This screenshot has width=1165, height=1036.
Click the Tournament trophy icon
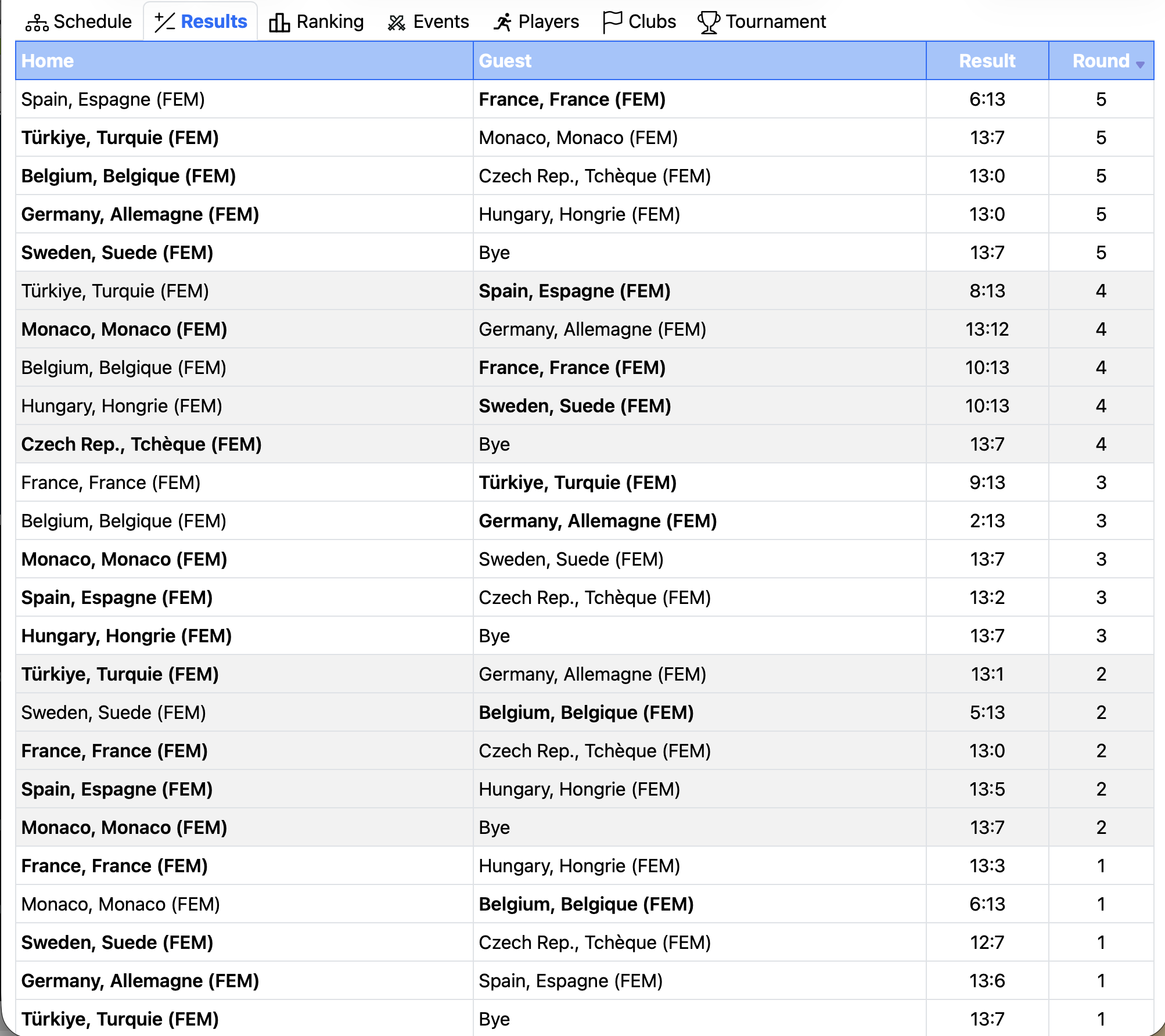709,23
